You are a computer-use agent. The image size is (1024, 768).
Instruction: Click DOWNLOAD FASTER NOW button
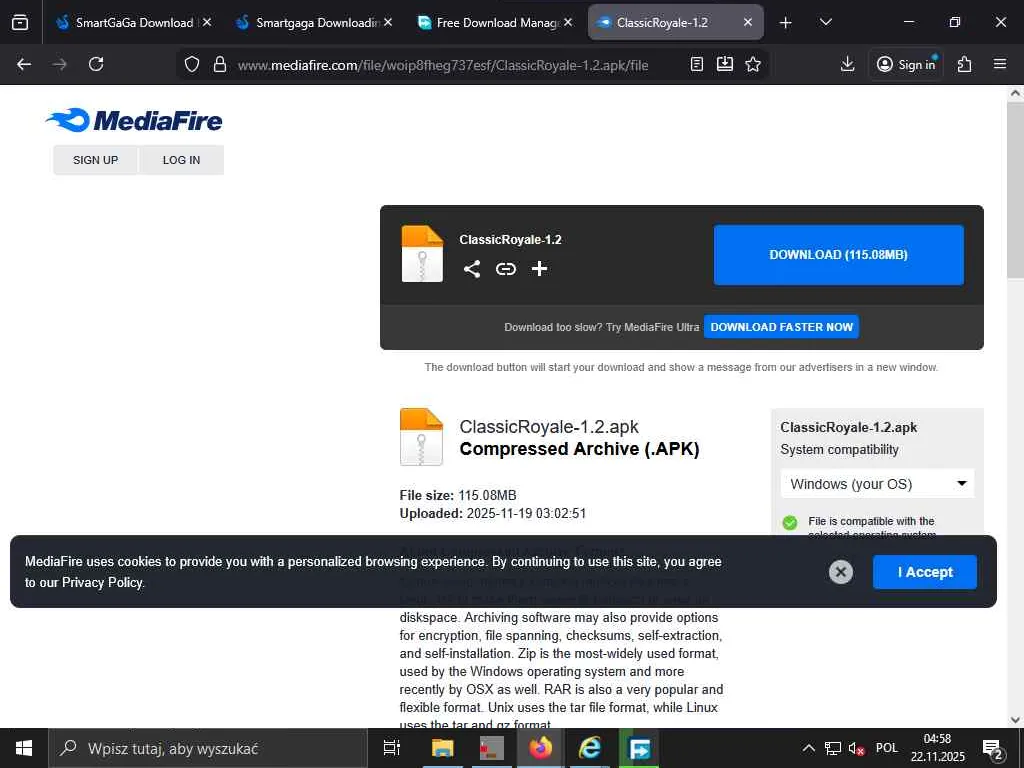781,327
